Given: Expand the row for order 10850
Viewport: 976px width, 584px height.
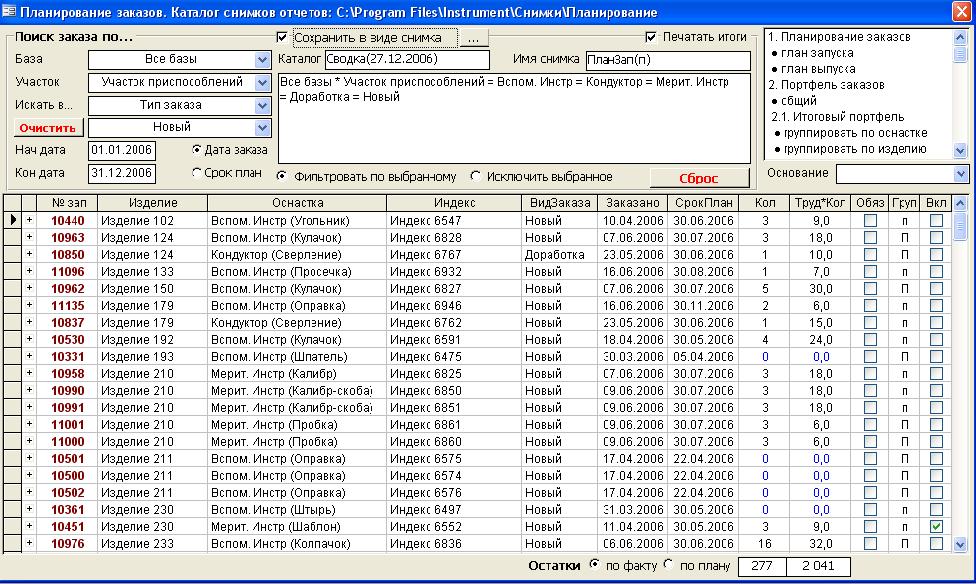Looking at the screenshot, I should coord(29,255).
